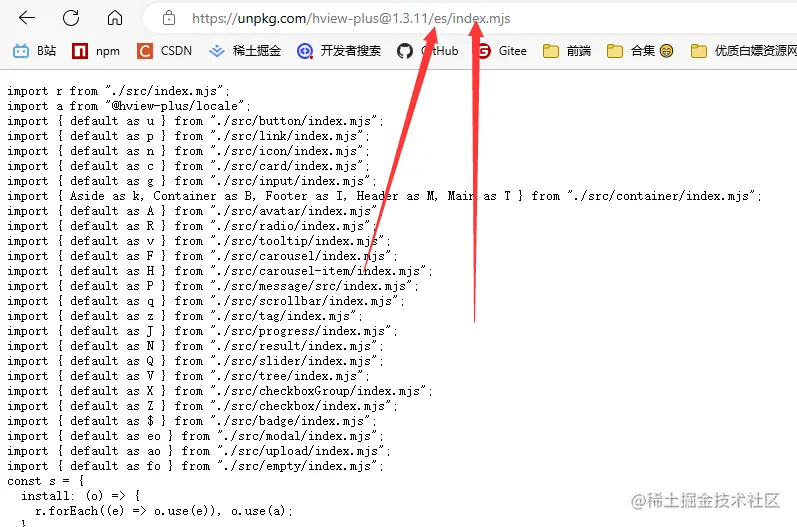Click the path "./src/tree/index.mjs"
This screenshot has height=527, width=797.
pos(287,376)
